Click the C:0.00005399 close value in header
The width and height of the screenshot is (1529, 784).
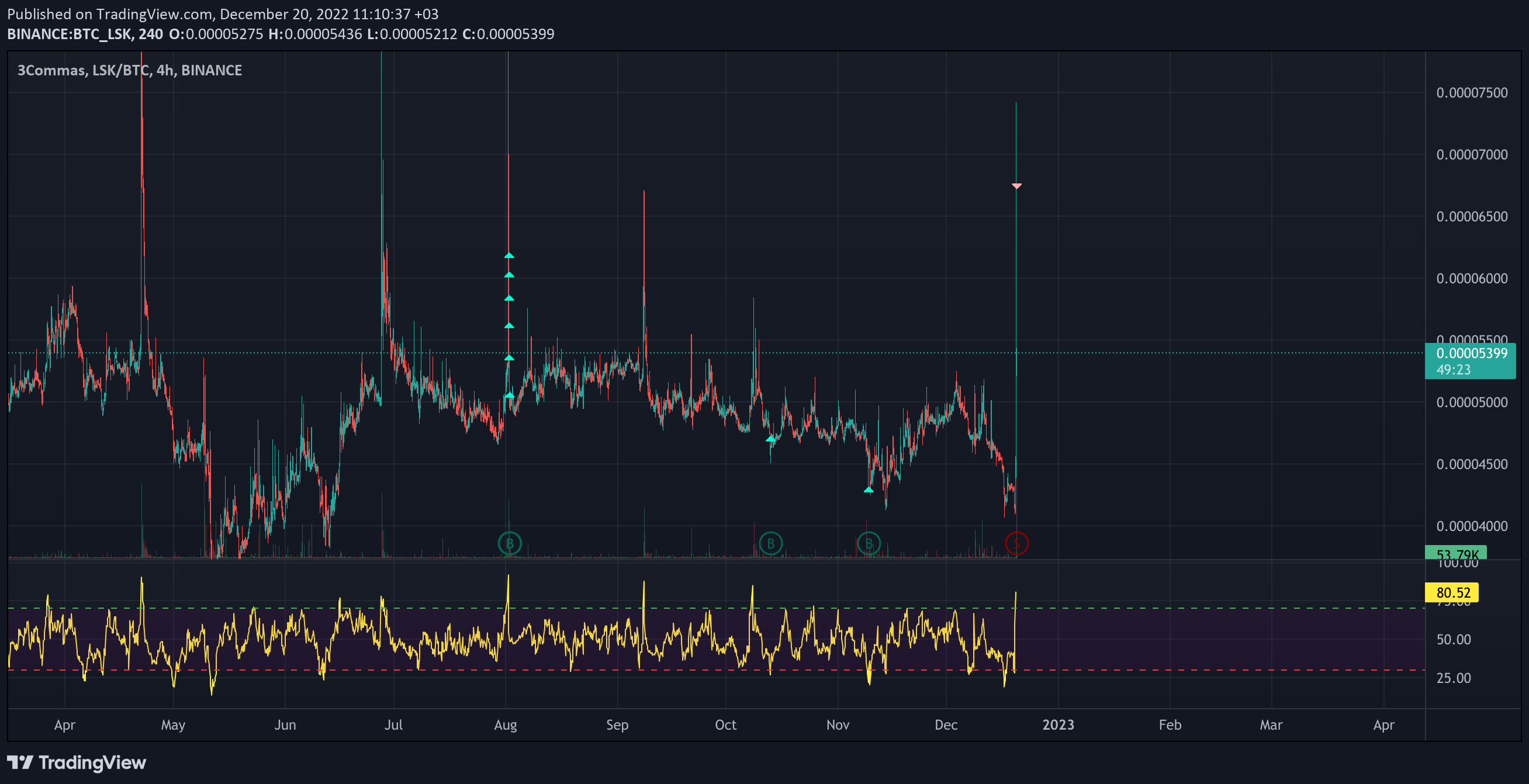pos(508,34)
